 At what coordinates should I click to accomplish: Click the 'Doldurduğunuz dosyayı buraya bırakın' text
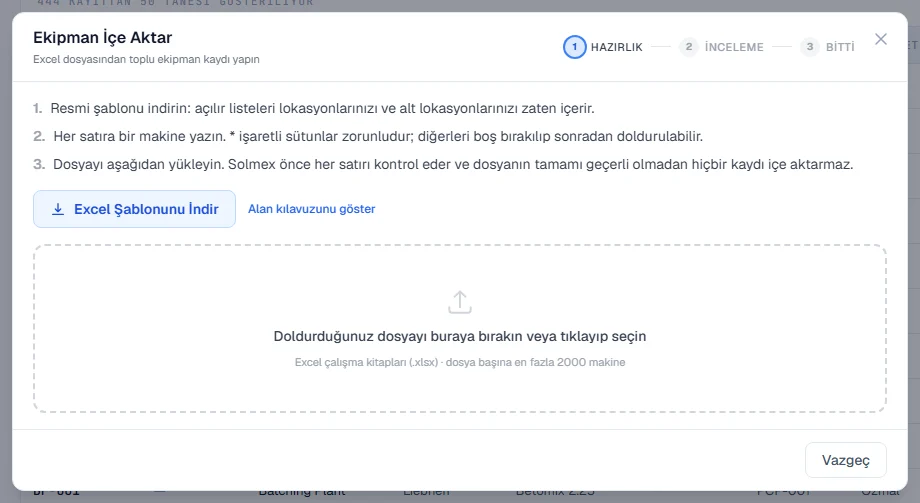(x=460, y=336)
